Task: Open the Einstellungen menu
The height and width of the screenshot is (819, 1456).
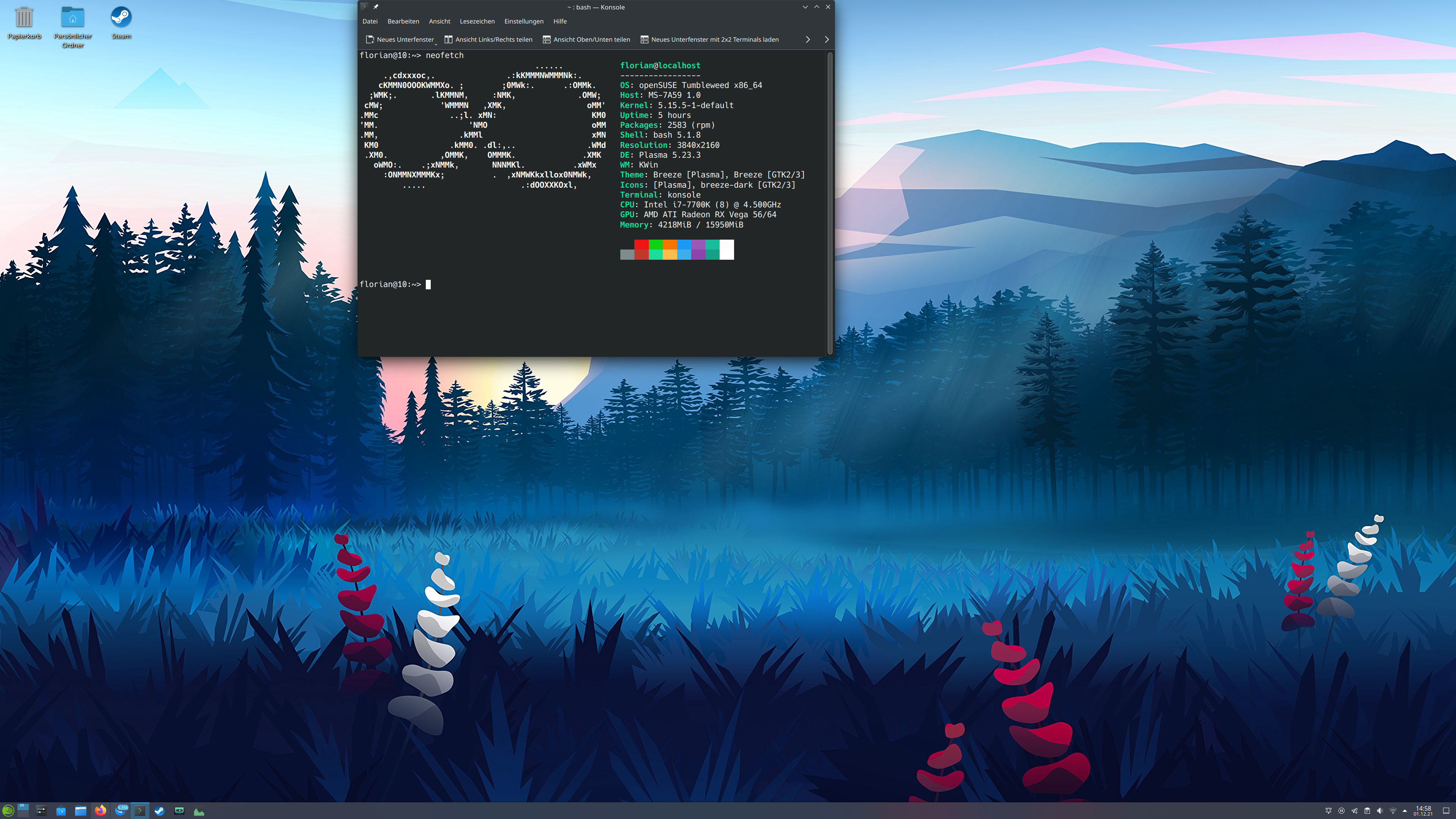Action: coord(523,22)
